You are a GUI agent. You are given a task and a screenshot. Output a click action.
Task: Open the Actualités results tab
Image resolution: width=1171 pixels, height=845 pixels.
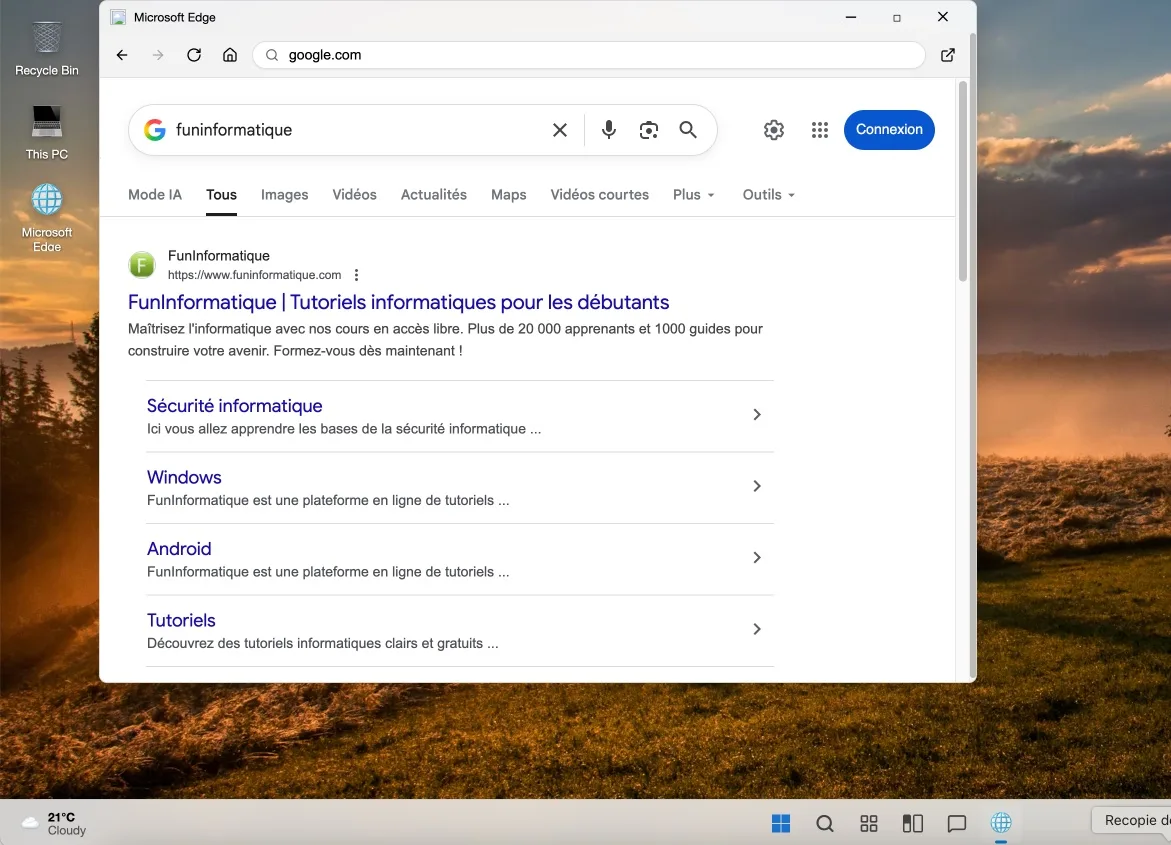coord(433,194)
